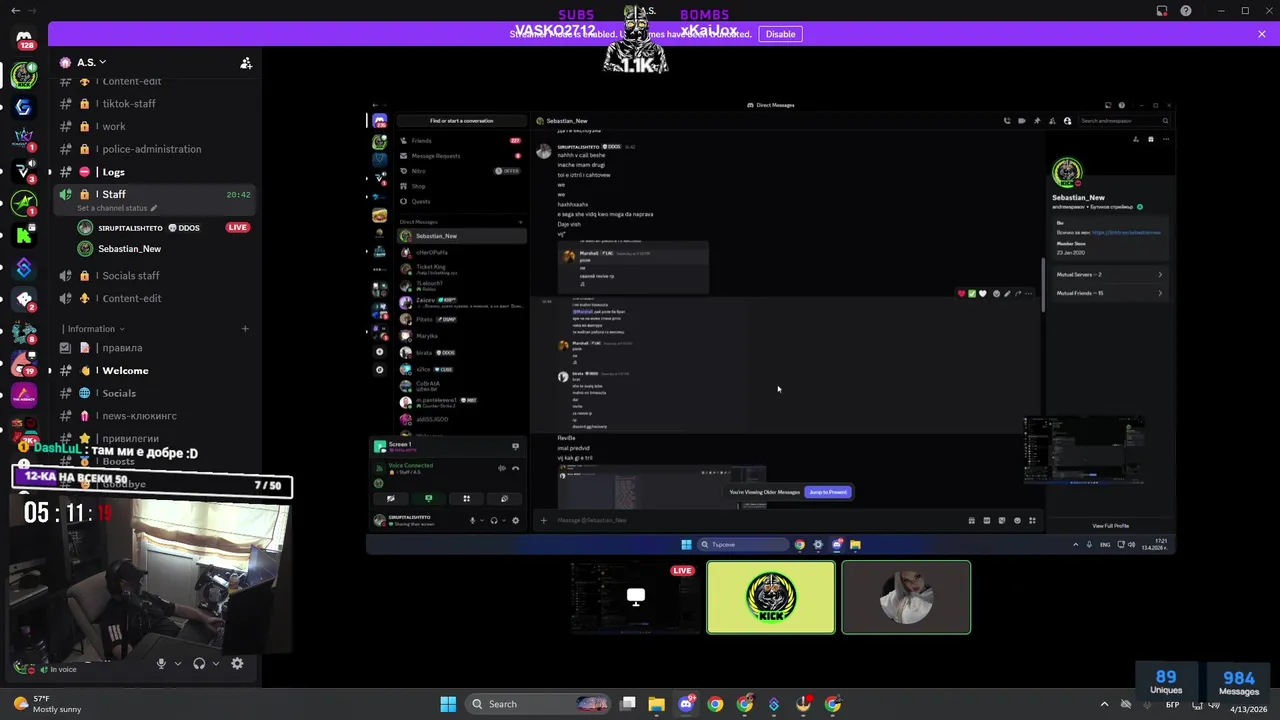This screenshot has width=1280, height=720.
Task: Join Socials staff voice channel
Action: point(155,276)
